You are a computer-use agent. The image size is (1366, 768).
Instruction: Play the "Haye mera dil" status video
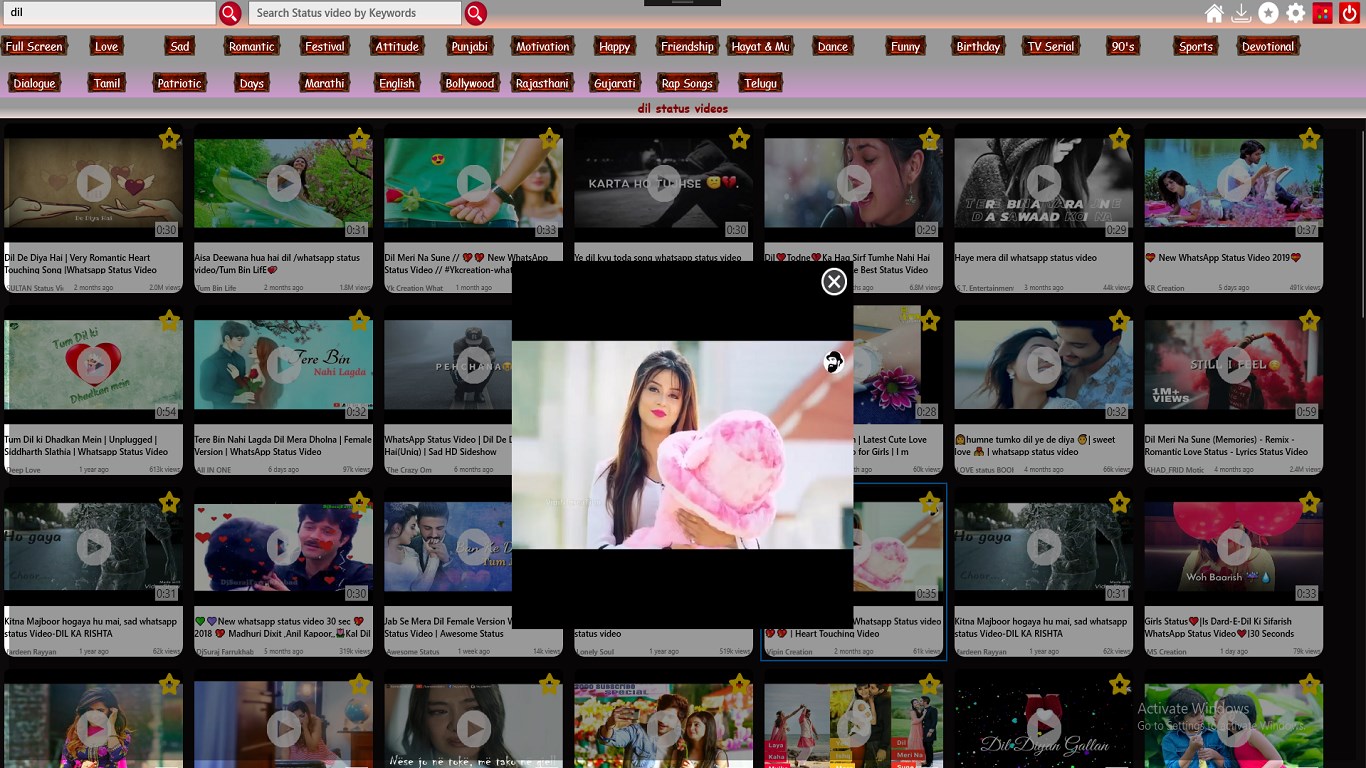click(1043, 183)
